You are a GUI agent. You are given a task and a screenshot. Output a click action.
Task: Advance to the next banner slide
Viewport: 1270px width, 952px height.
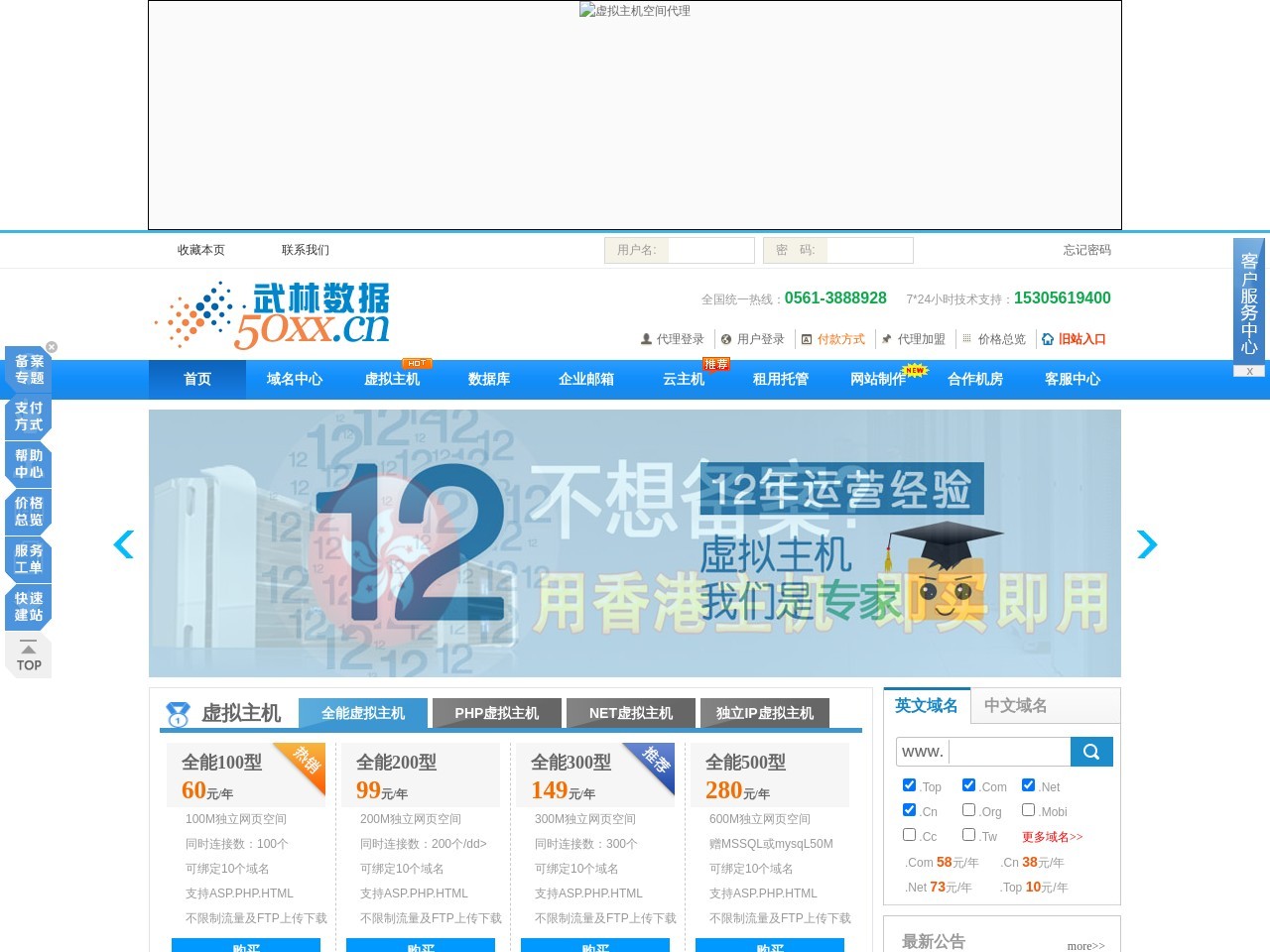(x=1147, y=544)
